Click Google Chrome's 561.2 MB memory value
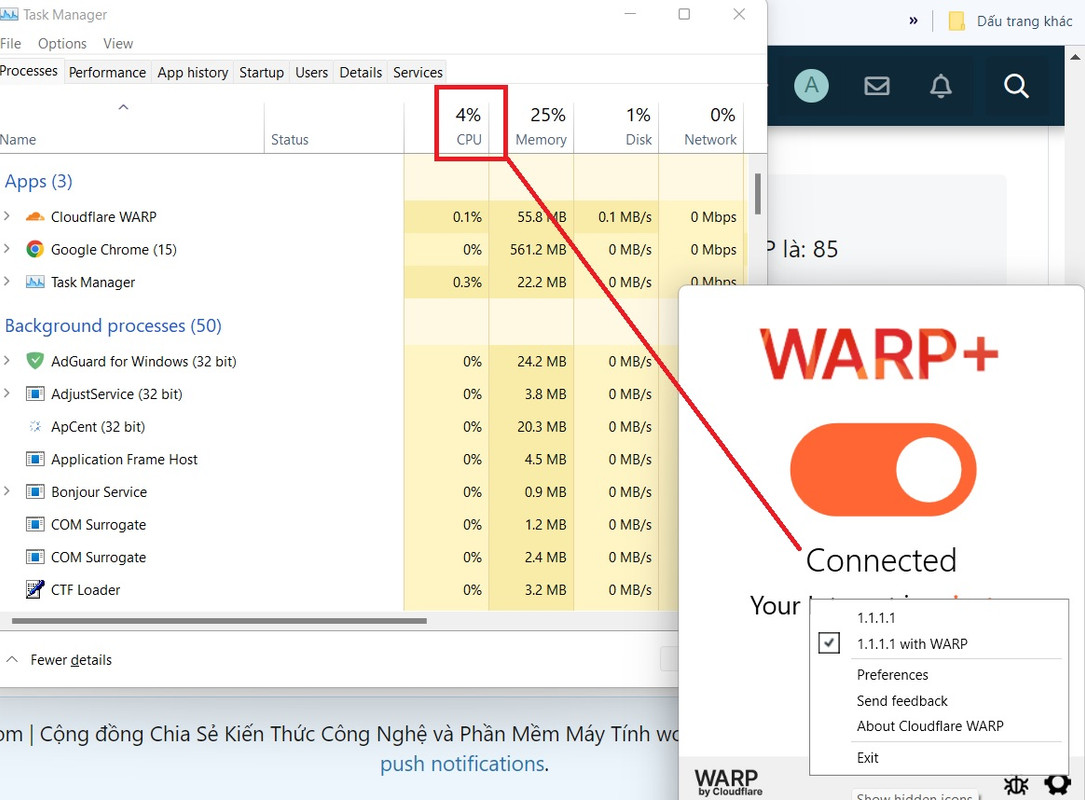Screen dimensions: 1085x800 (538, 250)
